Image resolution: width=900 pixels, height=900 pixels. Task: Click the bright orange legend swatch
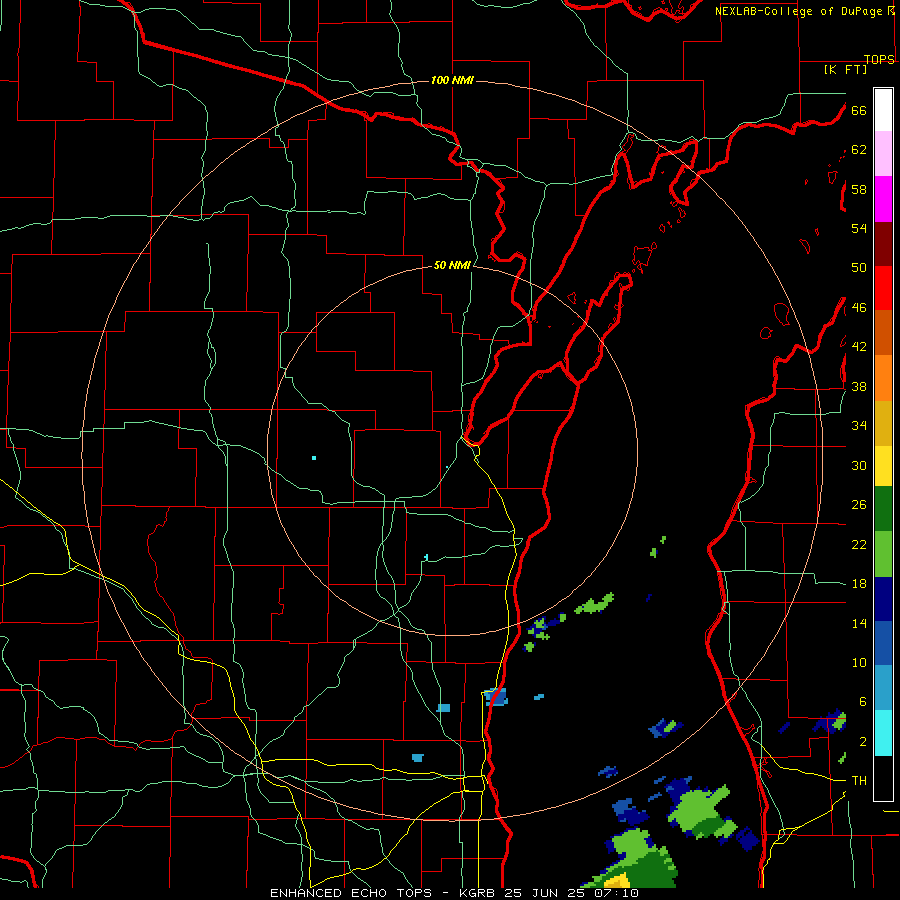click(883, 378)
